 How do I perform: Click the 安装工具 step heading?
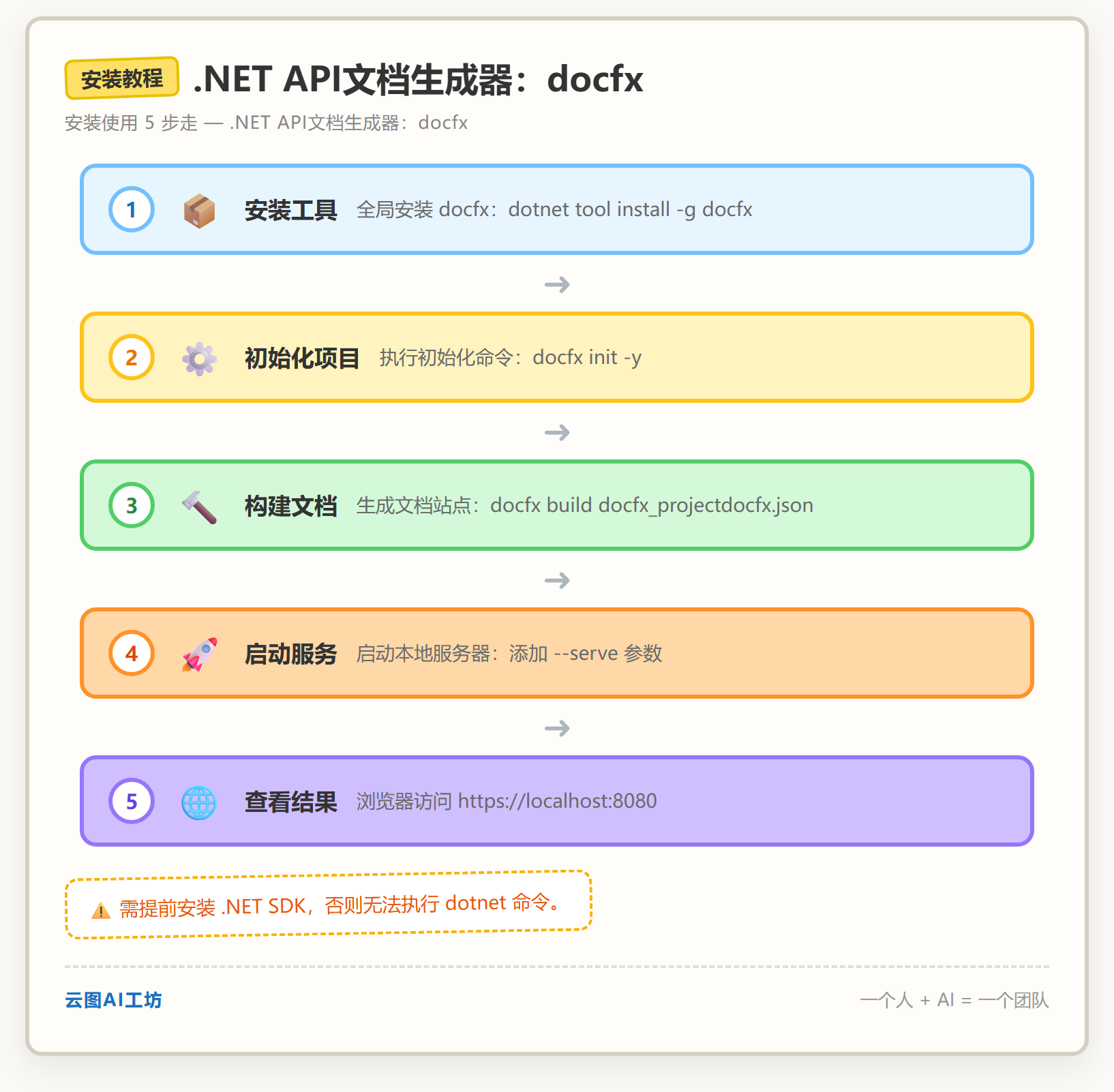(291, 210)
